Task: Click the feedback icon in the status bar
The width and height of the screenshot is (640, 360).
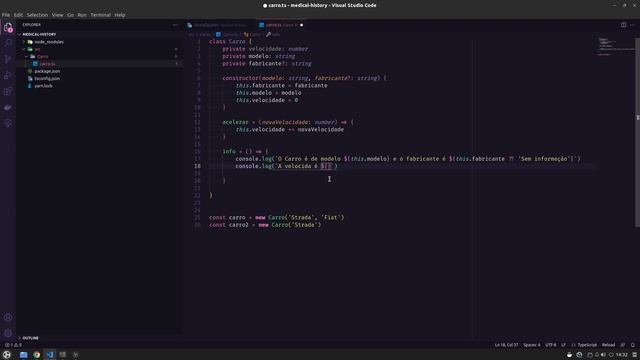Action: [x=623, y=345]
